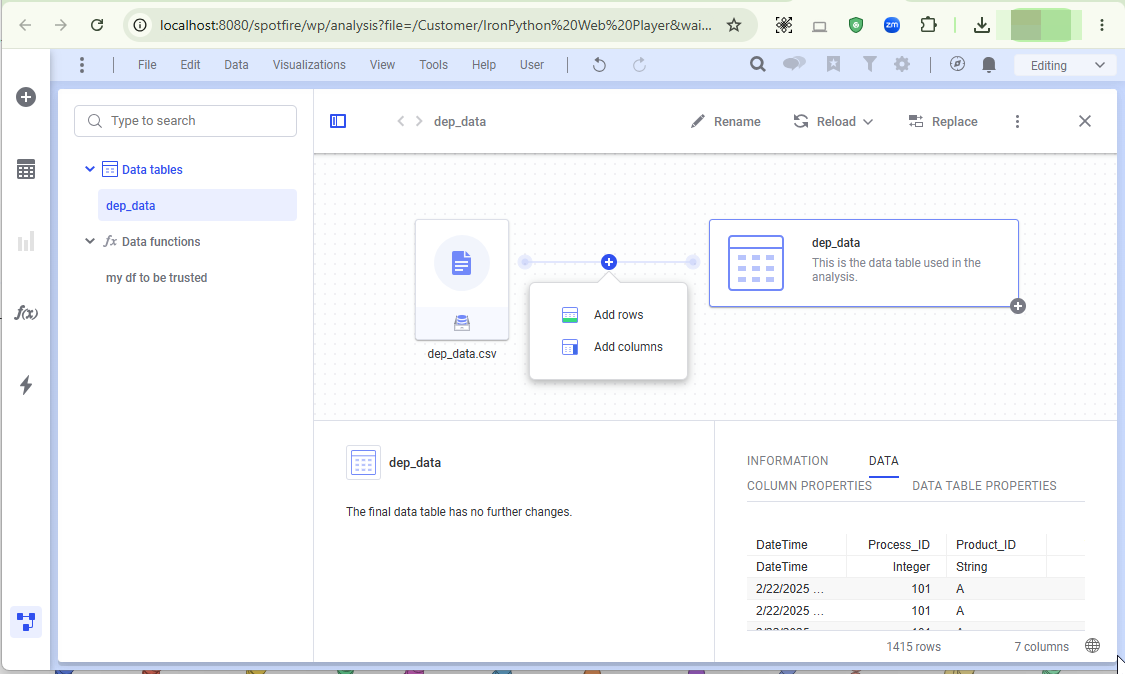The image size is (1125, 674).
Task: Click the undo arrow icon
Action: pos(599,65)
